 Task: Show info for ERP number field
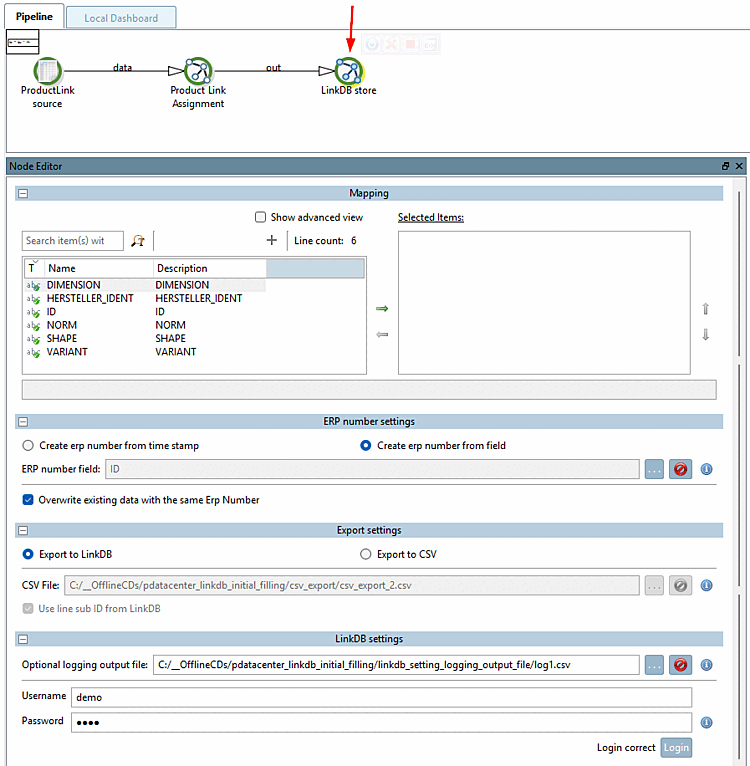[706, 469]
